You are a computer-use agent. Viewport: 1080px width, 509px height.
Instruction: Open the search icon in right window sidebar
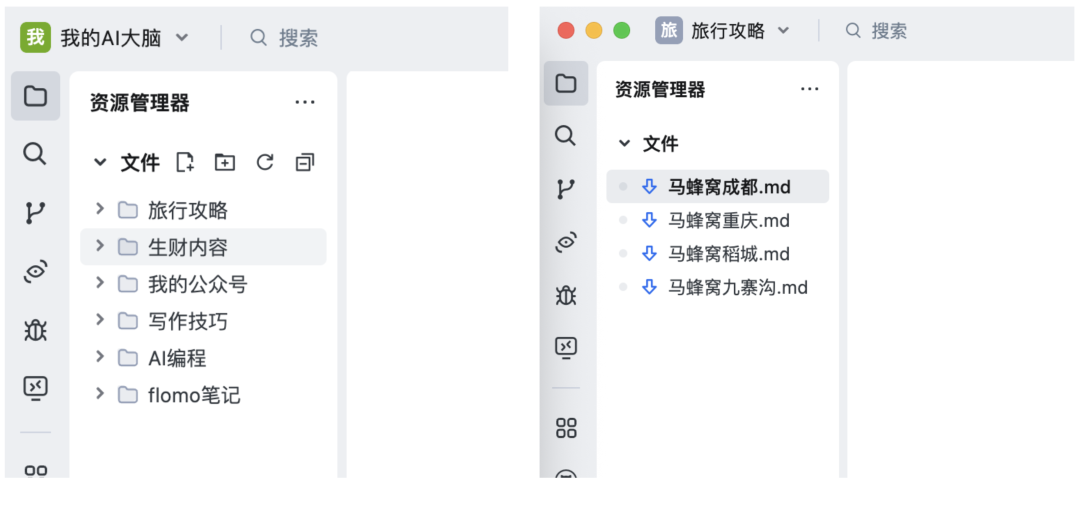tap(566, 136)
